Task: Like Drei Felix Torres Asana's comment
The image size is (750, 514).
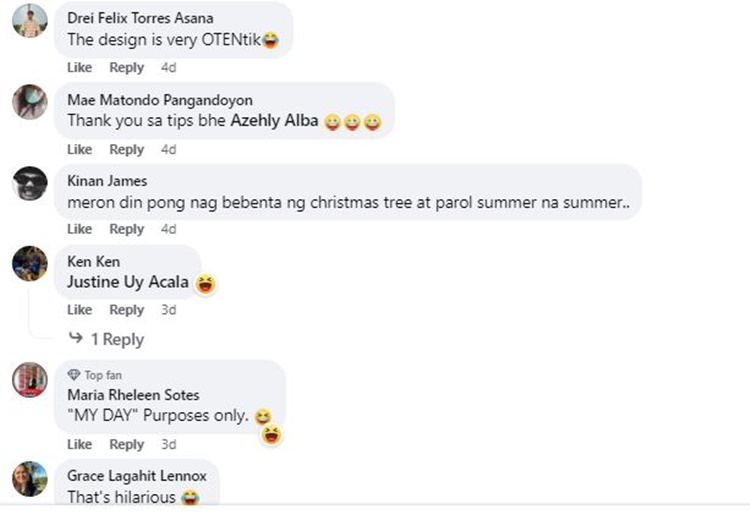Action: [79, 67]
